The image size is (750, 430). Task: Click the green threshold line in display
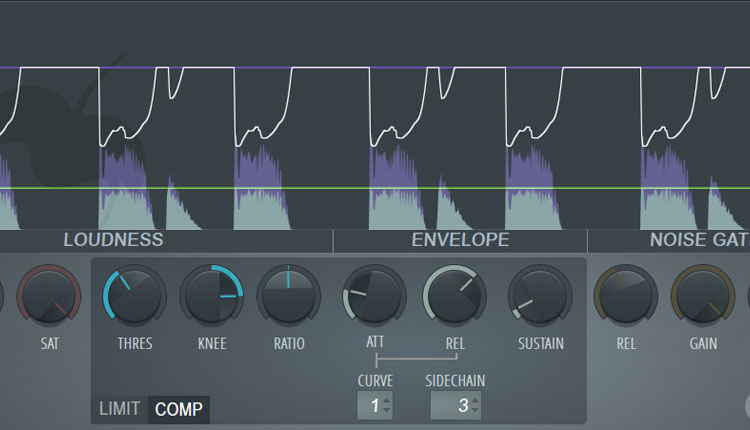(375, 188)
